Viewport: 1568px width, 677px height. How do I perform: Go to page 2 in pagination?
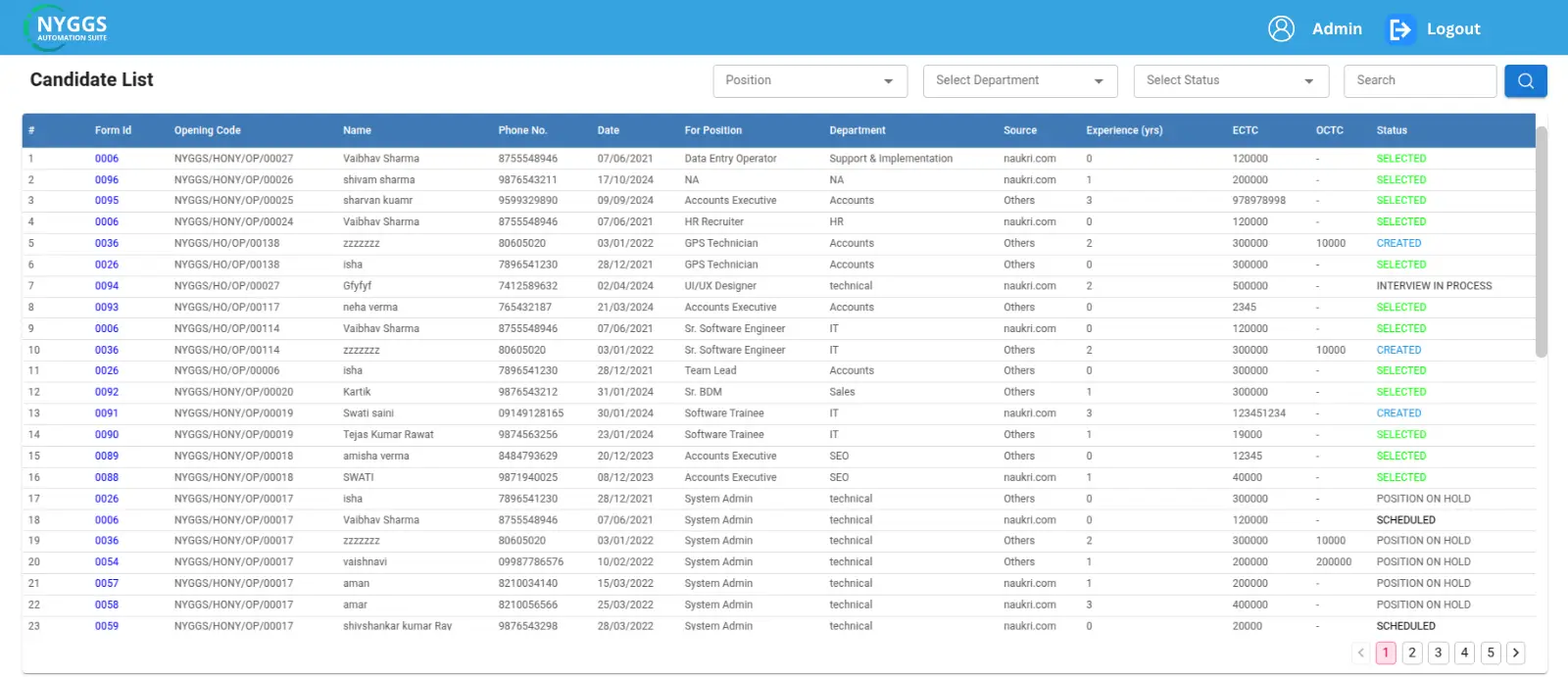tap(1412, 653)
